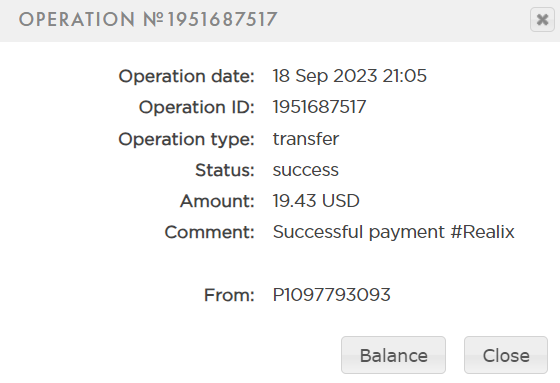Click the Close button

(506, 355)
